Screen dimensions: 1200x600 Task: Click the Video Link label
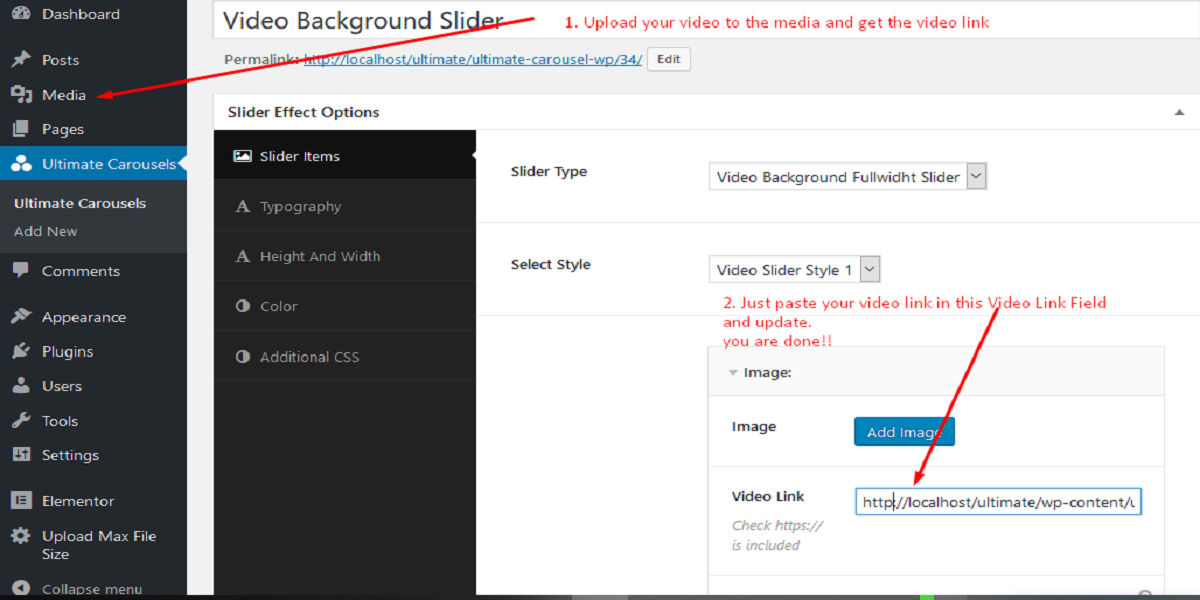(768, 496)
